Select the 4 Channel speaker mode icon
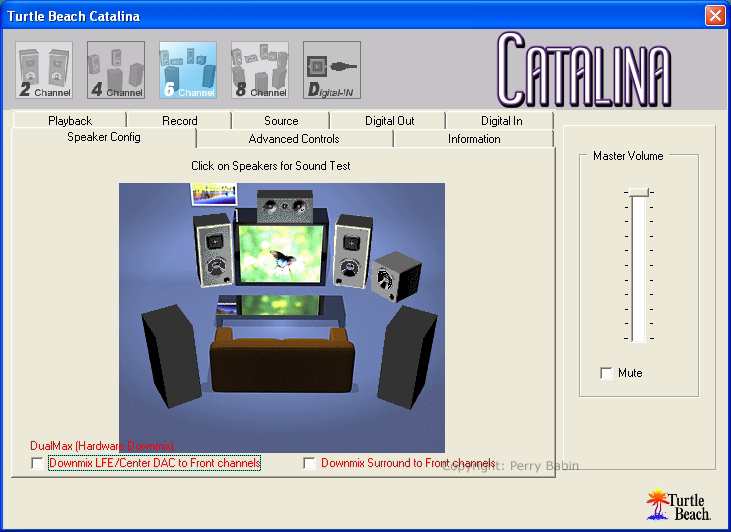This screenshot has height=532, width=731. [116, 70]
